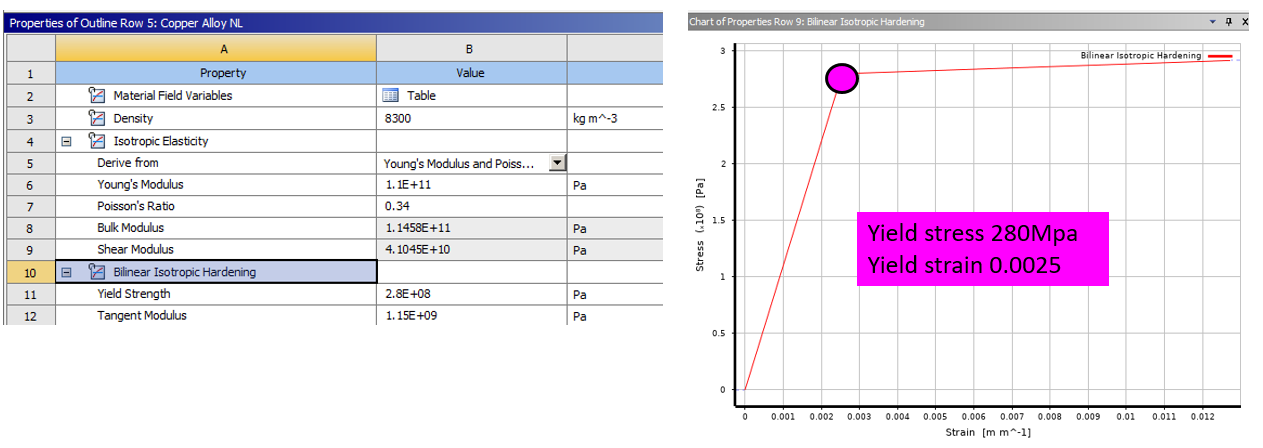Click the Chart of Properties Row 9 title
The width and height of the screenshot is (1263, 448).
[807, 21]
